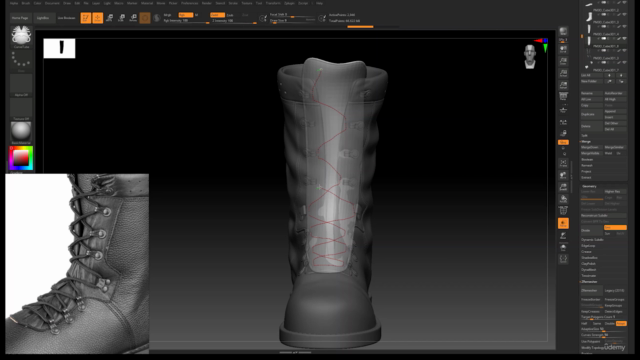The width and height of the screenshot is (640, 360).
Task: Open the Texture Off slot
Action: pyautogui.click(x=21, y=108)
